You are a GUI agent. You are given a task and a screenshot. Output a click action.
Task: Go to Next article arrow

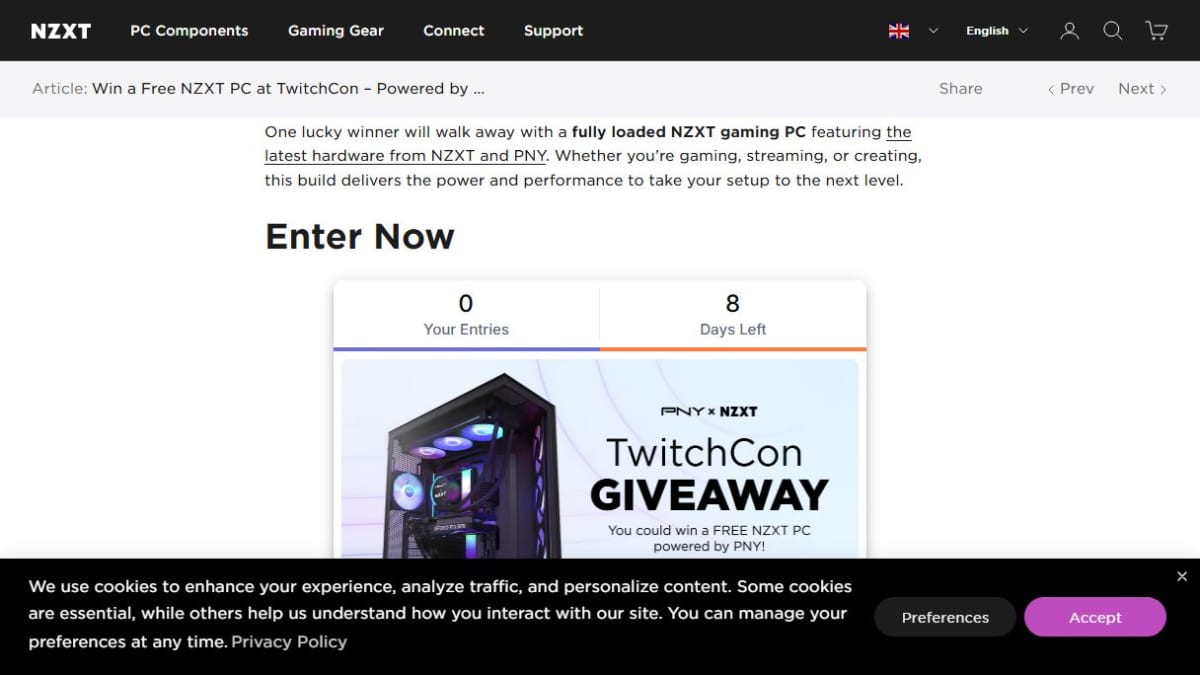(1142, 88)
